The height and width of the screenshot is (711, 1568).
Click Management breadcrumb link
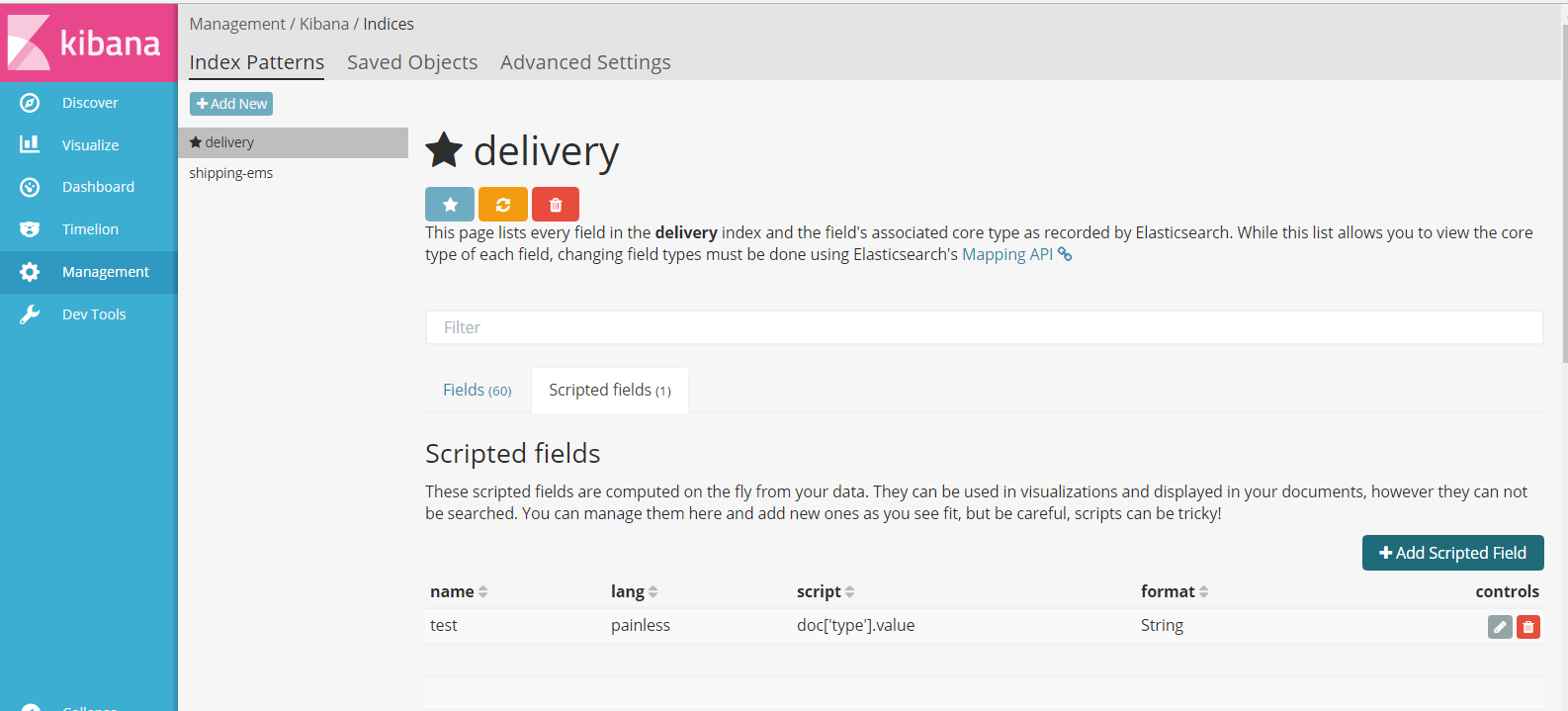pyautogui.click(x=237, y=24)
